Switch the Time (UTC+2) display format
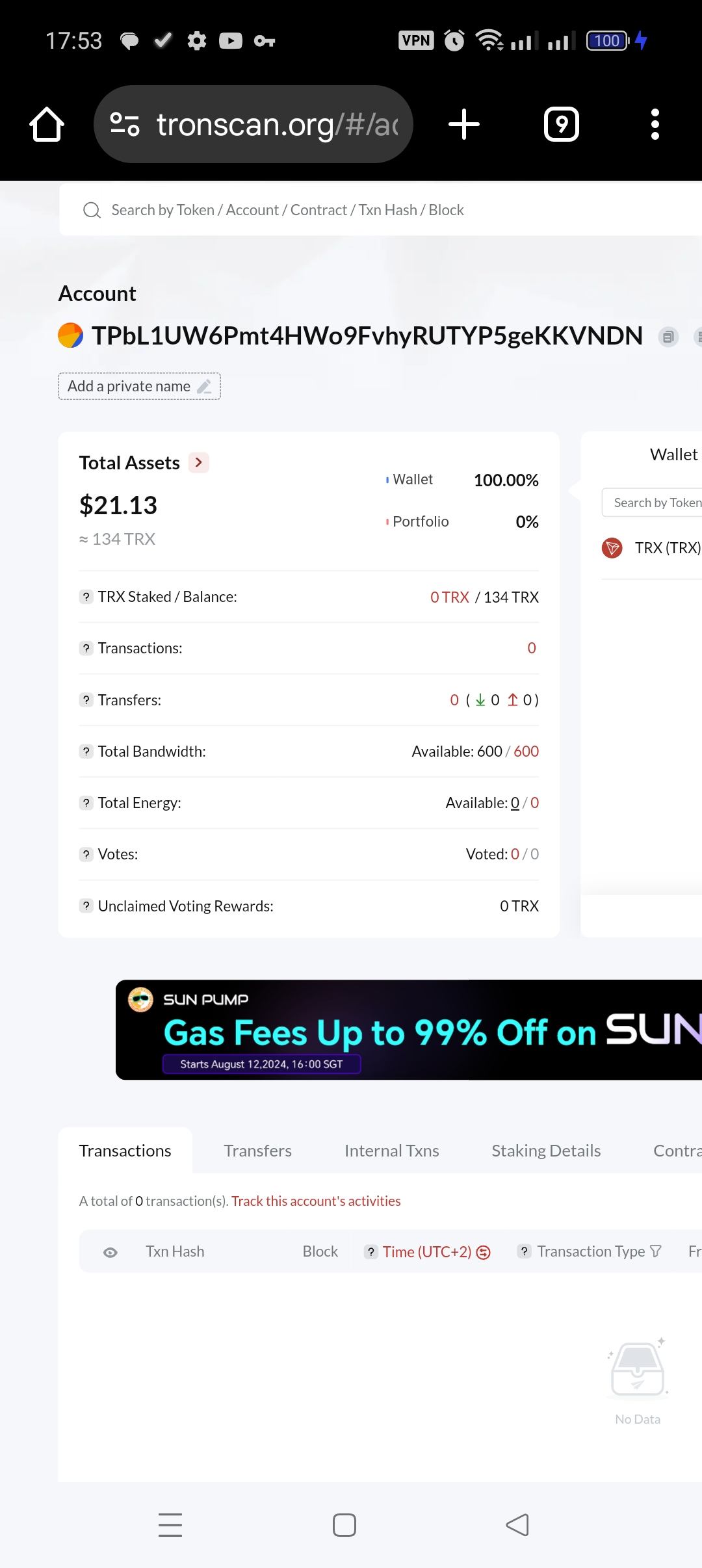Screen dimensions: 702x1568 click(484, 1252)
